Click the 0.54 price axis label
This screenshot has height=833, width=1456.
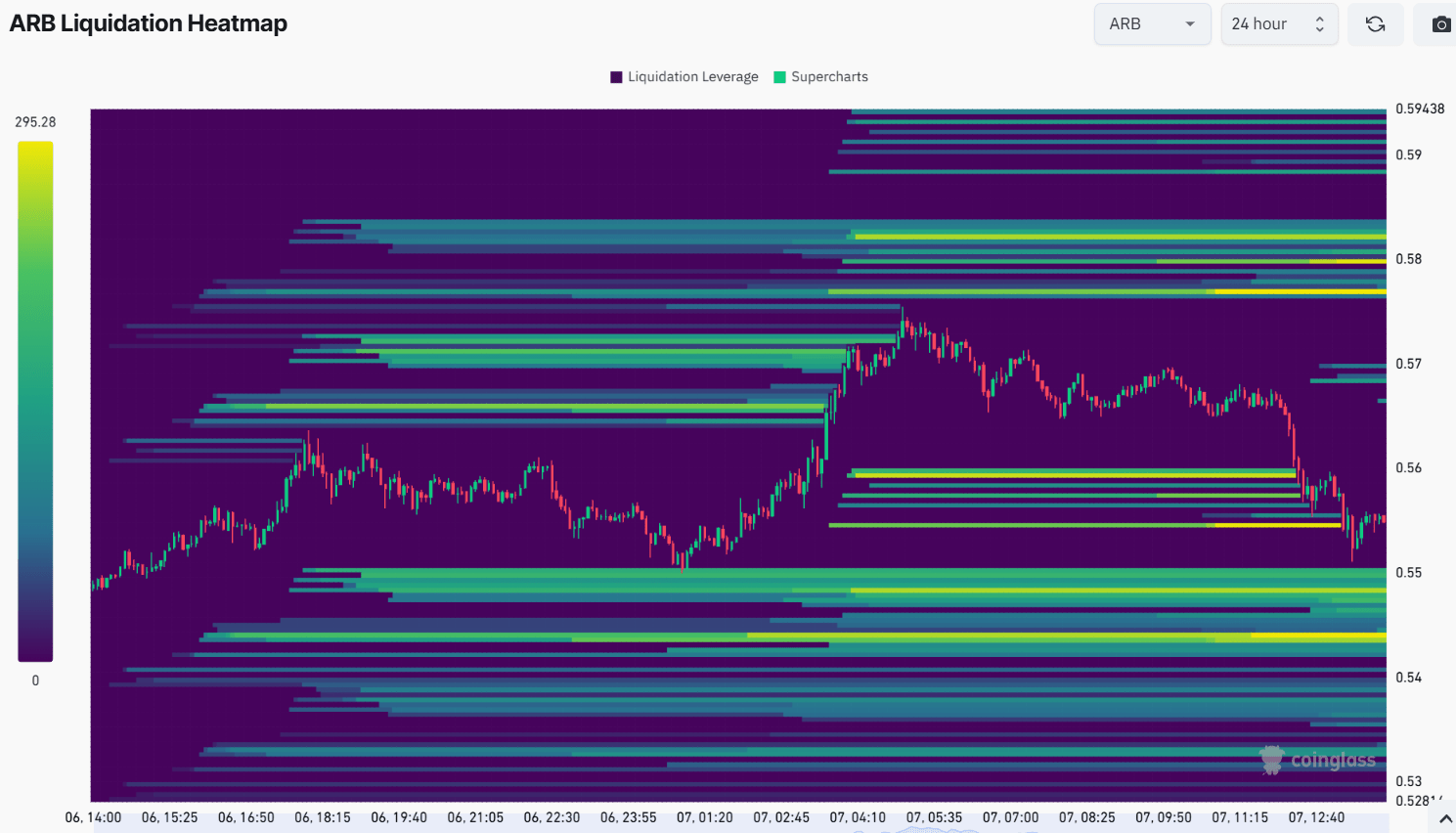(1408, 678)
